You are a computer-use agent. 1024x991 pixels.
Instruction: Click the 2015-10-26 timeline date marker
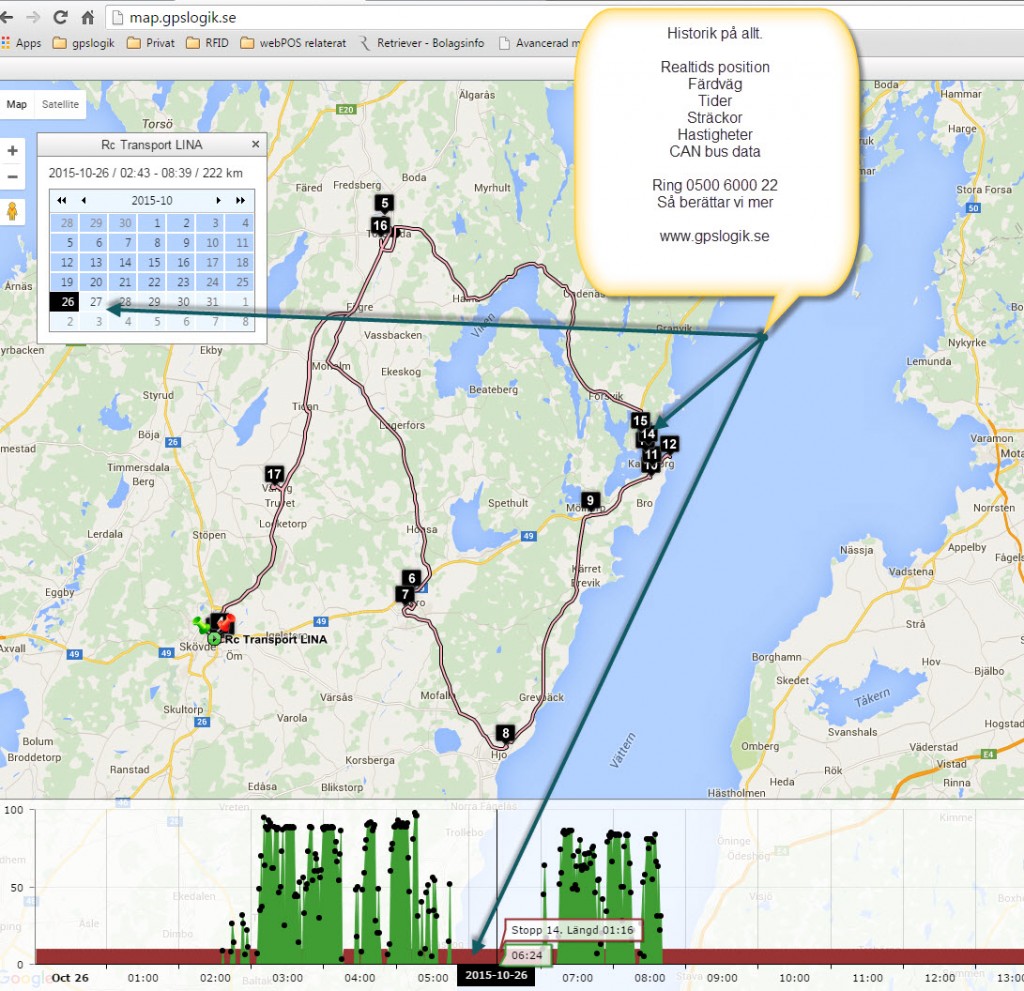pos(496,975)
